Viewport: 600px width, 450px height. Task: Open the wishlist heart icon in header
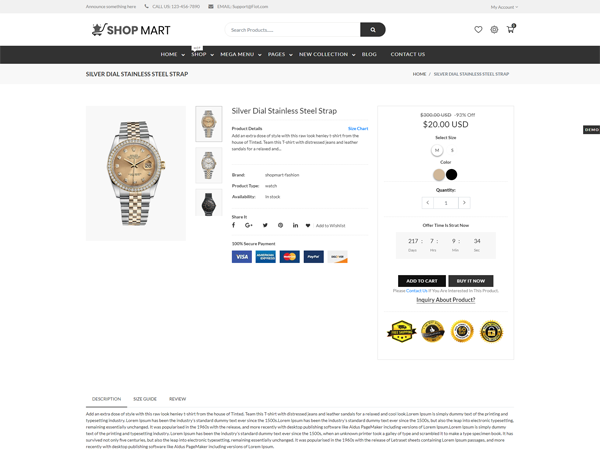478,29
